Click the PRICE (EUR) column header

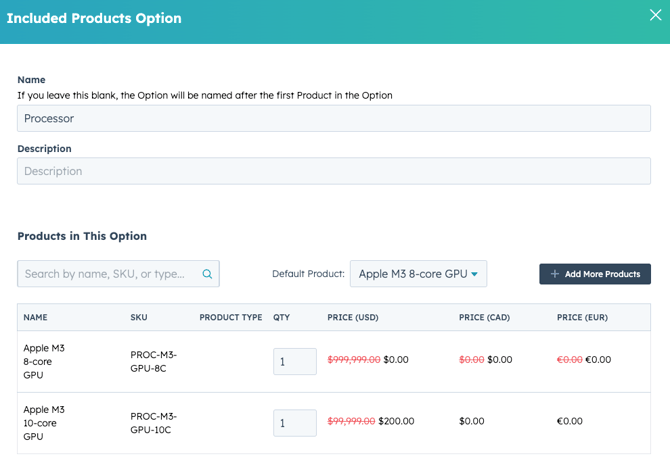click(582, 318)
